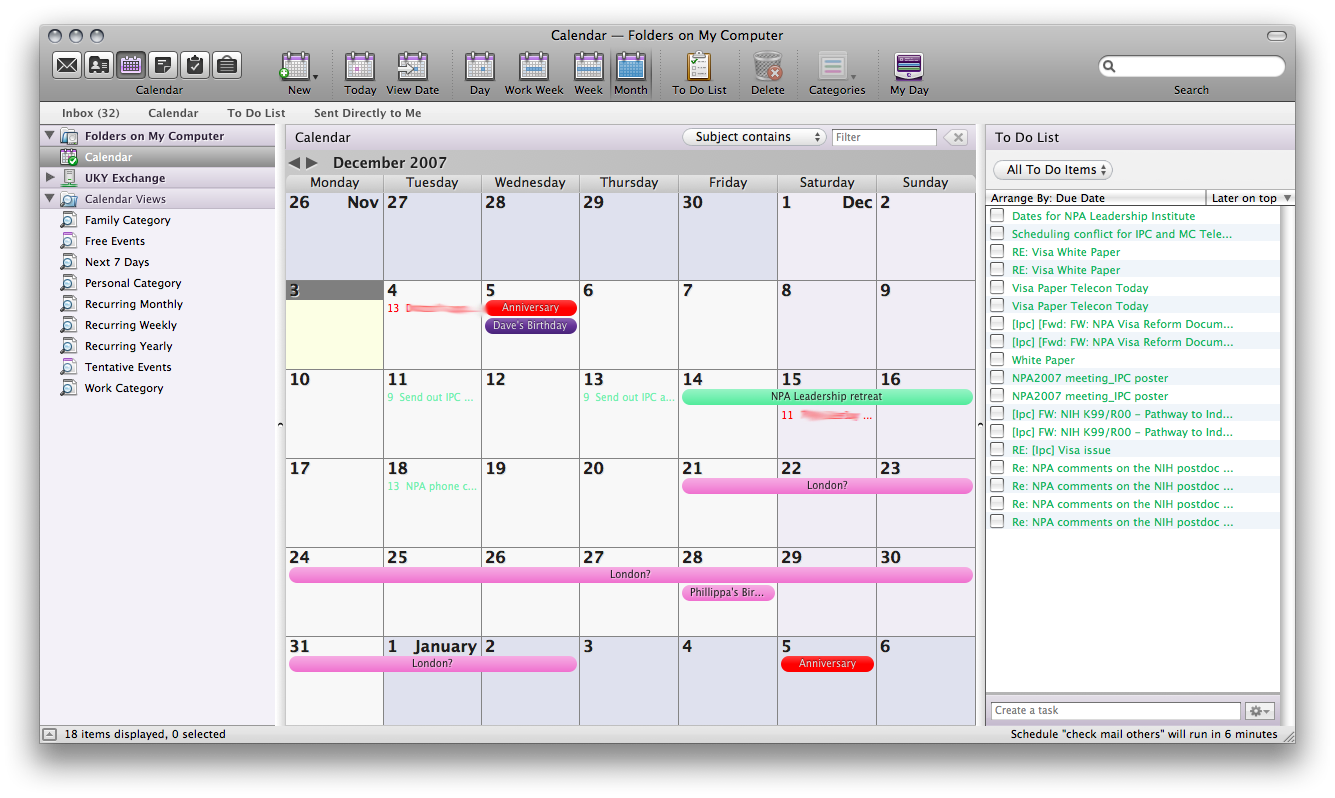Open 'NPA phone c...' event on 18th

432,486
